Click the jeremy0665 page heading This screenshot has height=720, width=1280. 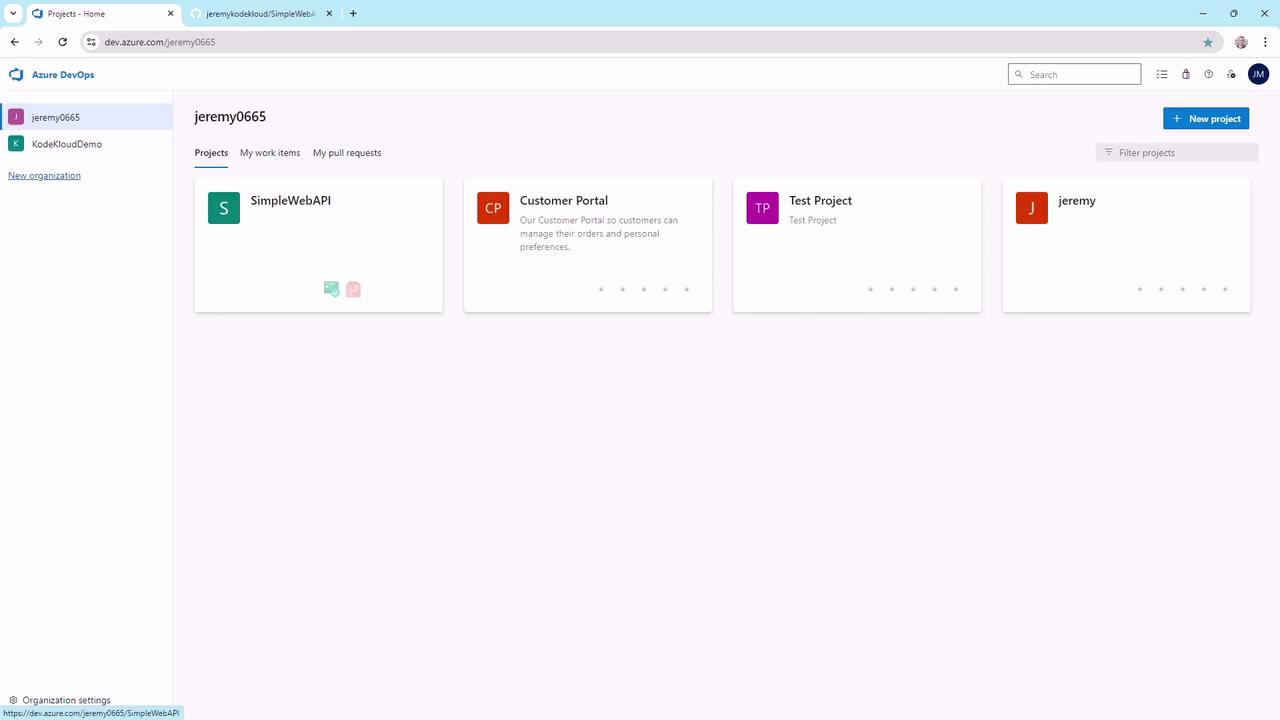tap(230, 117)
